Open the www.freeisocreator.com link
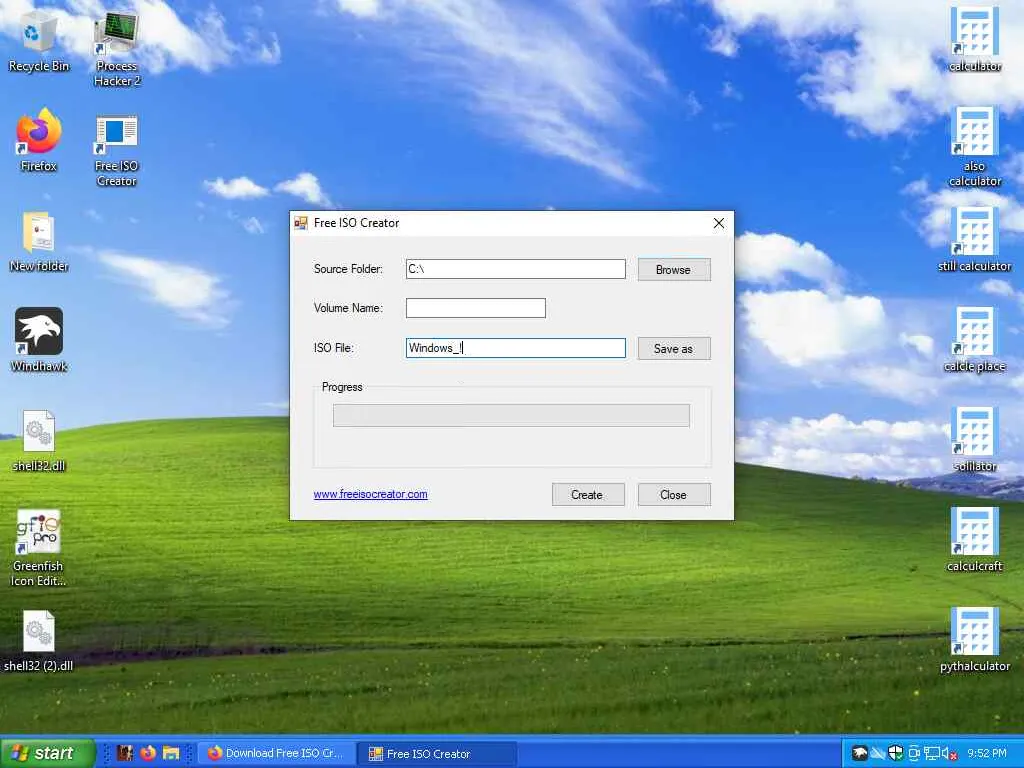The image size is (1024, 768). tap(370, 494)
